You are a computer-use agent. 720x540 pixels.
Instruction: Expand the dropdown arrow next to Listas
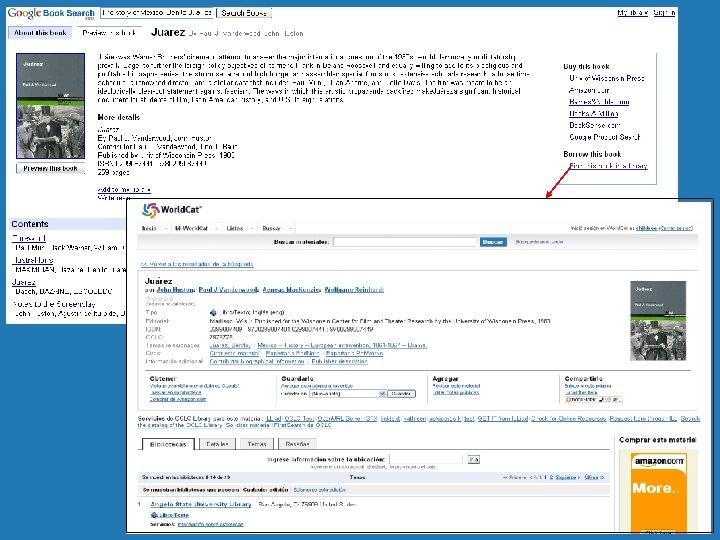[252, 228]
